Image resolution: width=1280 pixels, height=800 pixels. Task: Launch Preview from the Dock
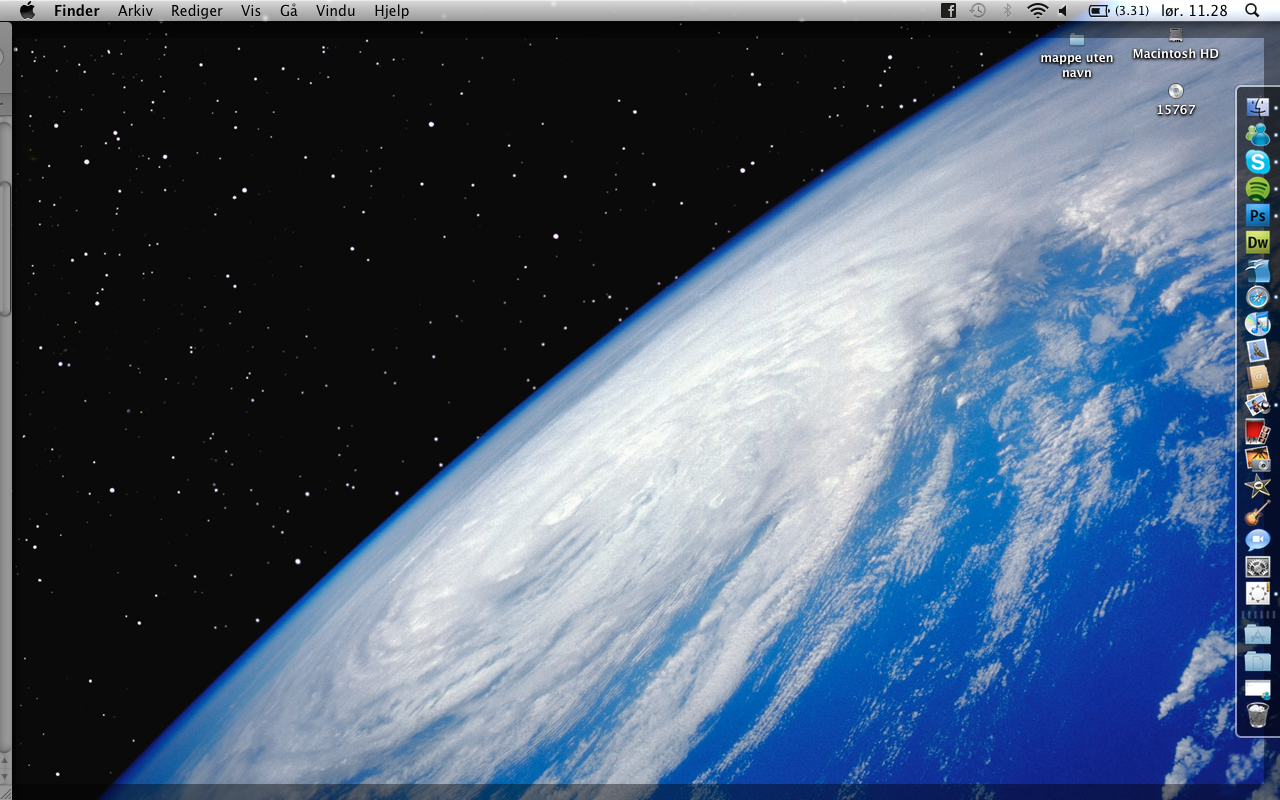1257,404
